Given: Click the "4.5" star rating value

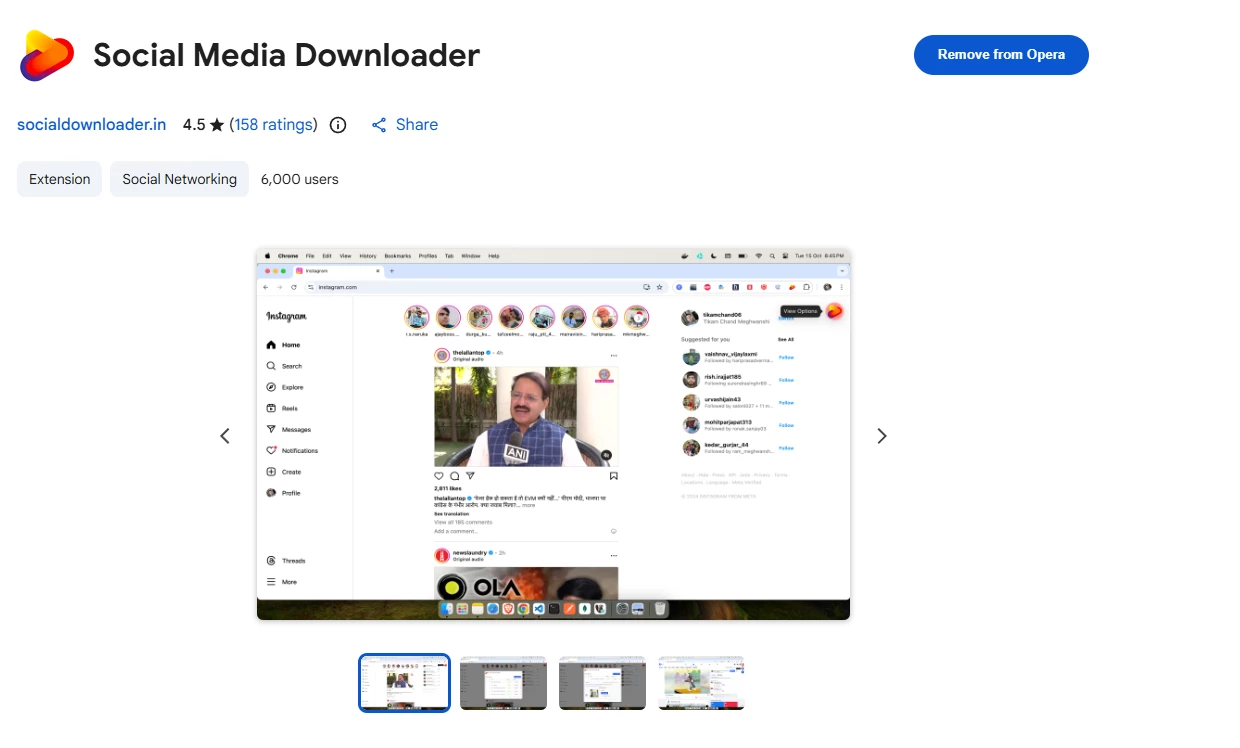Looking at the screenshot, I should coord(194,125).
